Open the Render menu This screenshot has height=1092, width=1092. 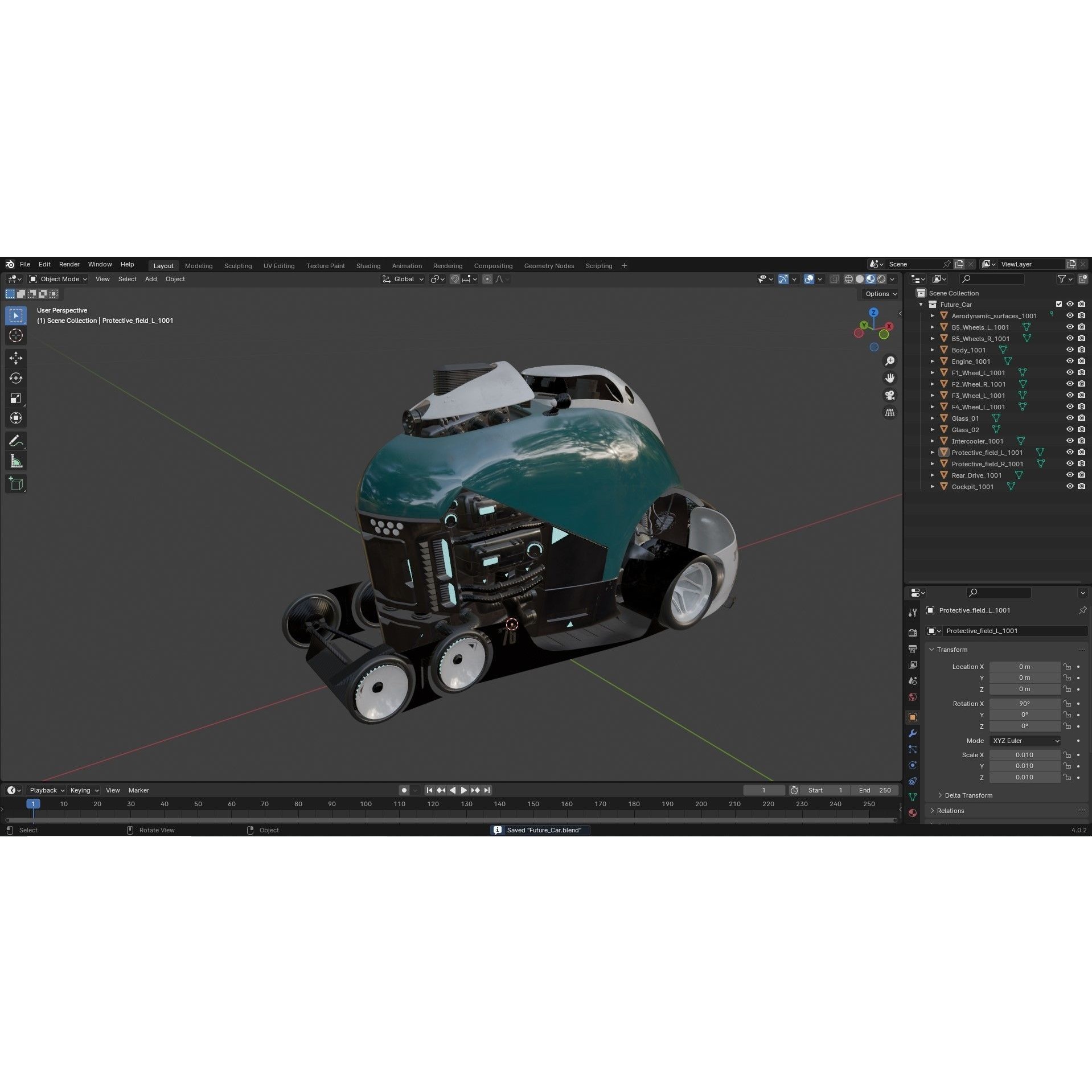(69, 264)
